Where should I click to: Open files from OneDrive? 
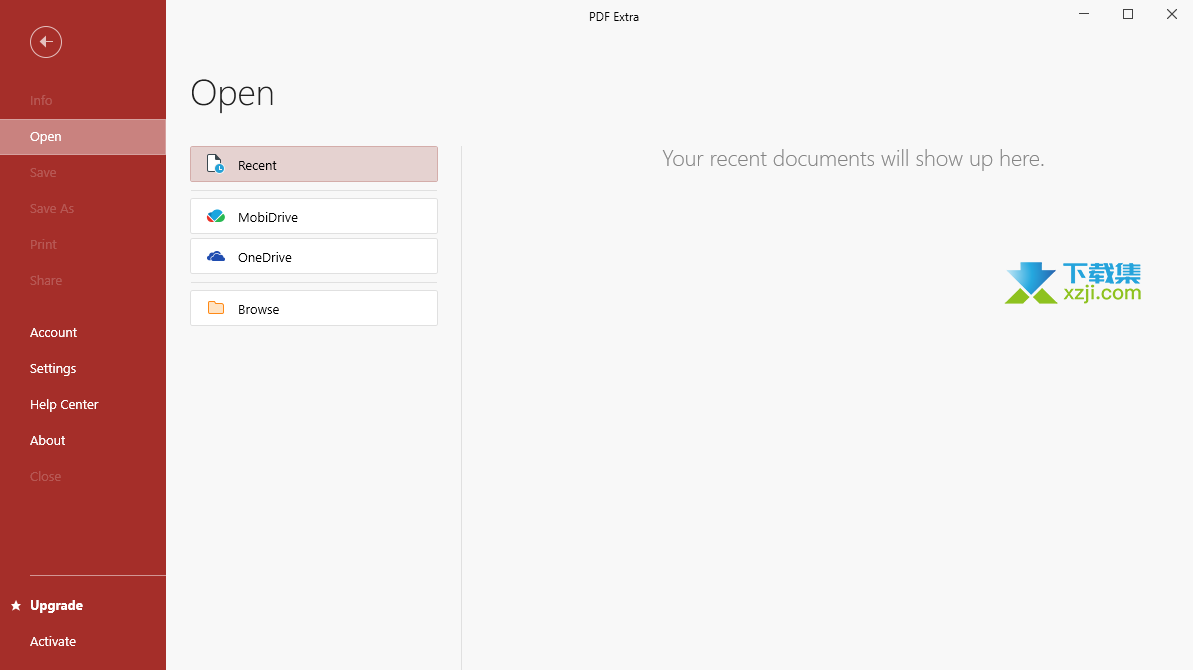(x=313, y=256)
